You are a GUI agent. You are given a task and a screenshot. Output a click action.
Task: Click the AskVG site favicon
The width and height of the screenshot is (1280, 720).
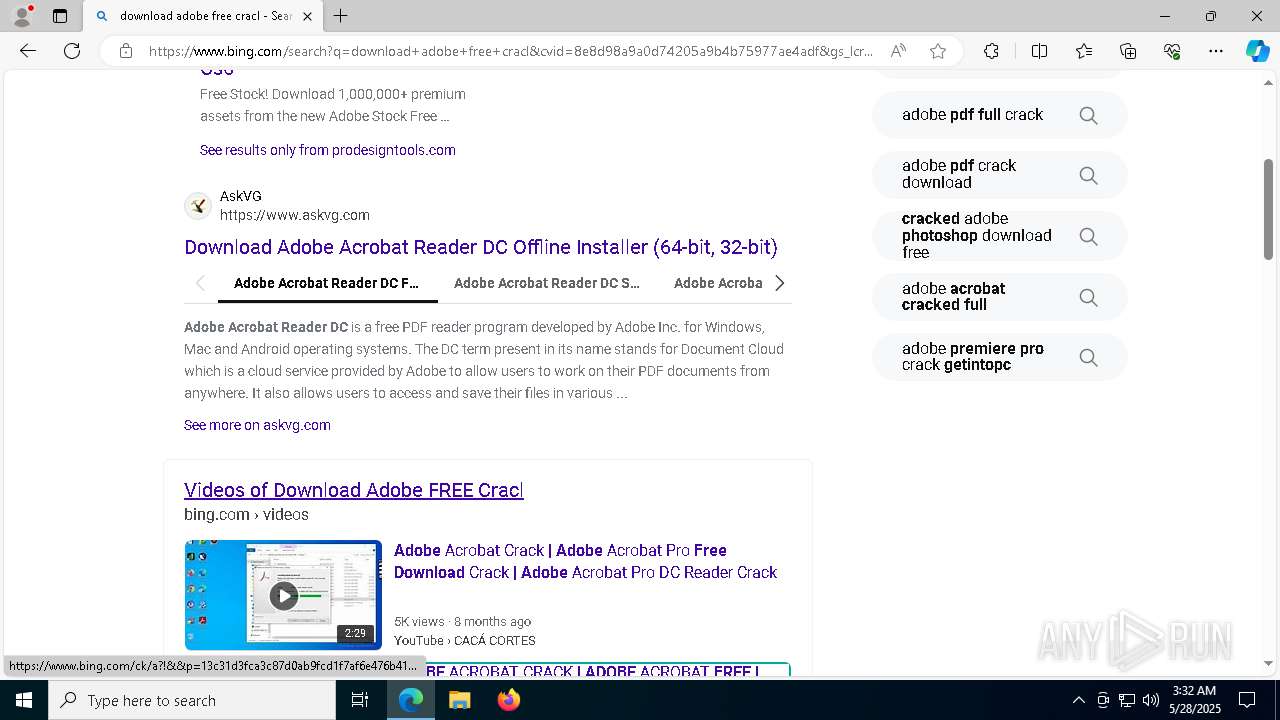click(198, 206)
